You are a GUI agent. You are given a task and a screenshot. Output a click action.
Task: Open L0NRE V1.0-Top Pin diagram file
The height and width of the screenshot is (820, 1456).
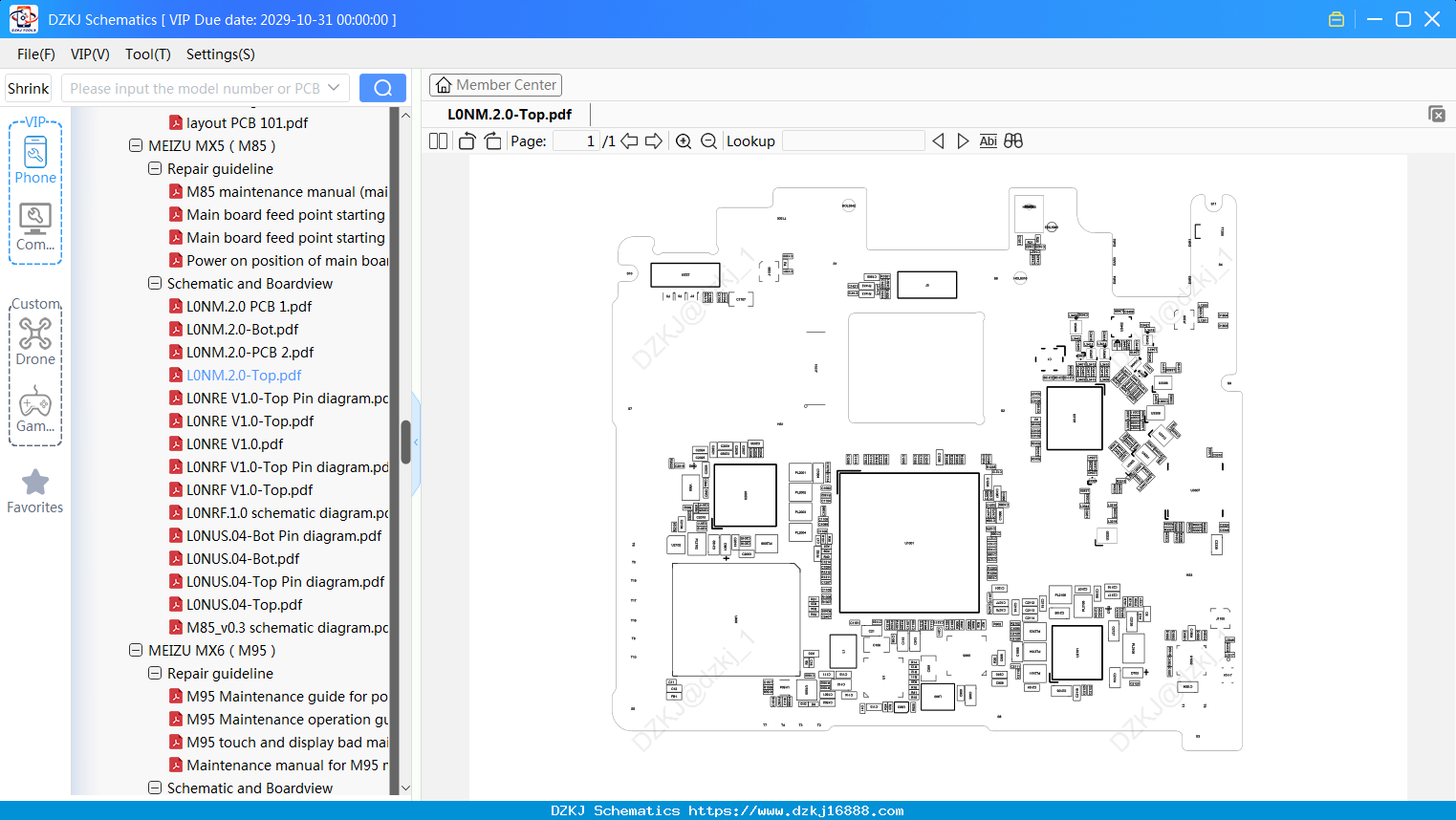(278, 399)
